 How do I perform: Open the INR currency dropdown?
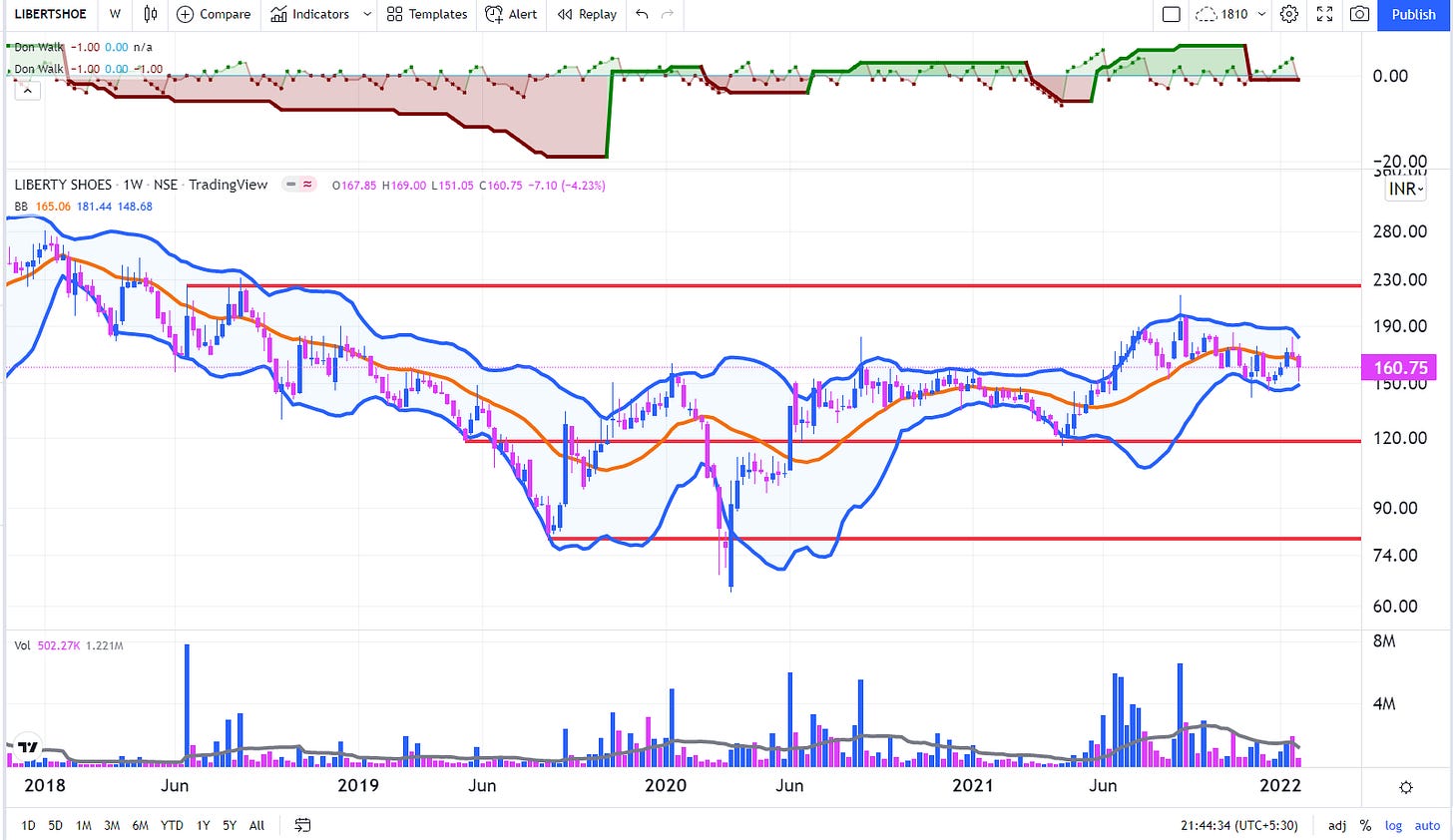(x=1407, y=189)
